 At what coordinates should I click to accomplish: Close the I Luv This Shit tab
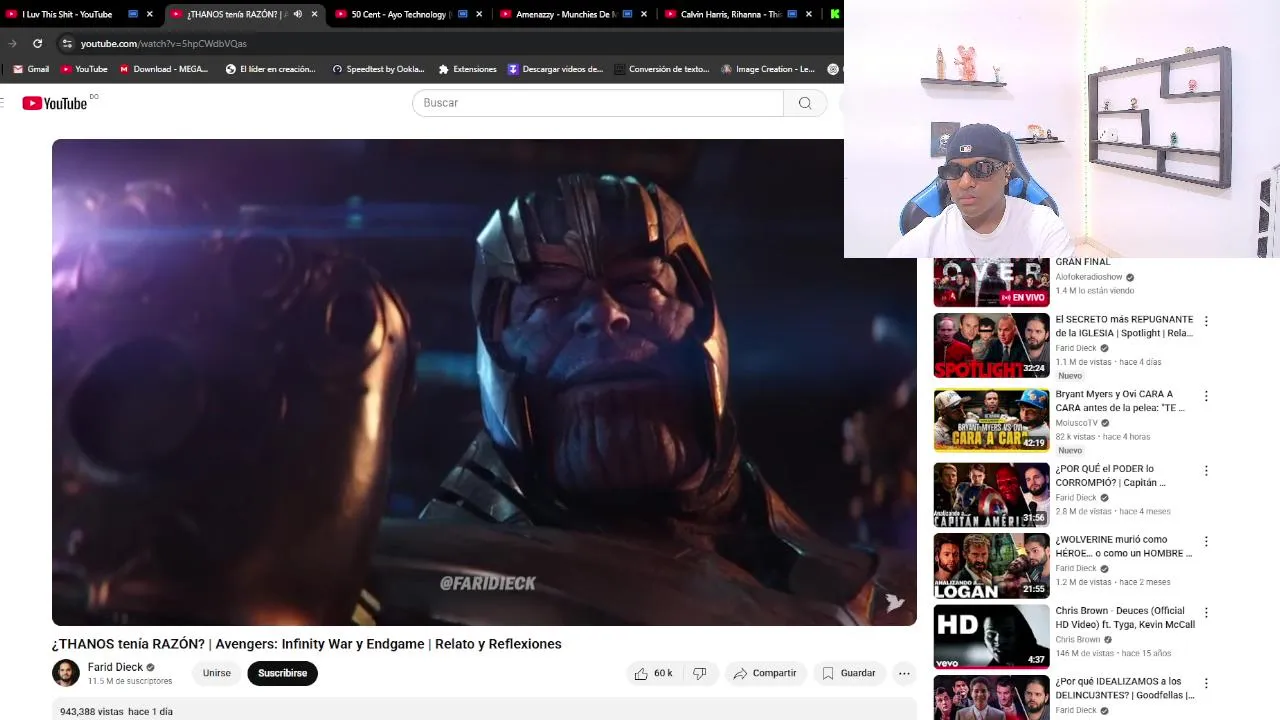(150, 14)
